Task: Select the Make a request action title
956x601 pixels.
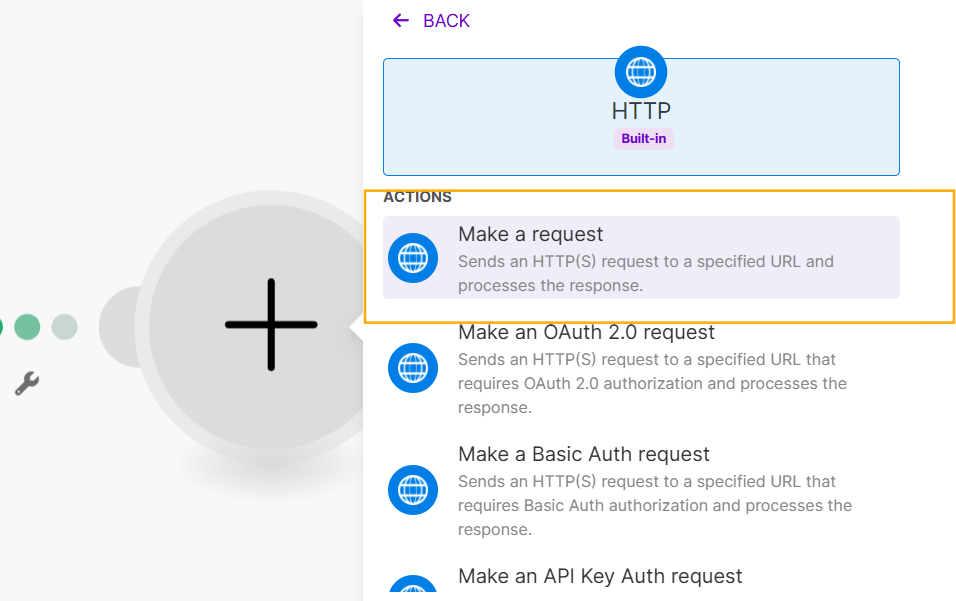Action: click(530, 234)
